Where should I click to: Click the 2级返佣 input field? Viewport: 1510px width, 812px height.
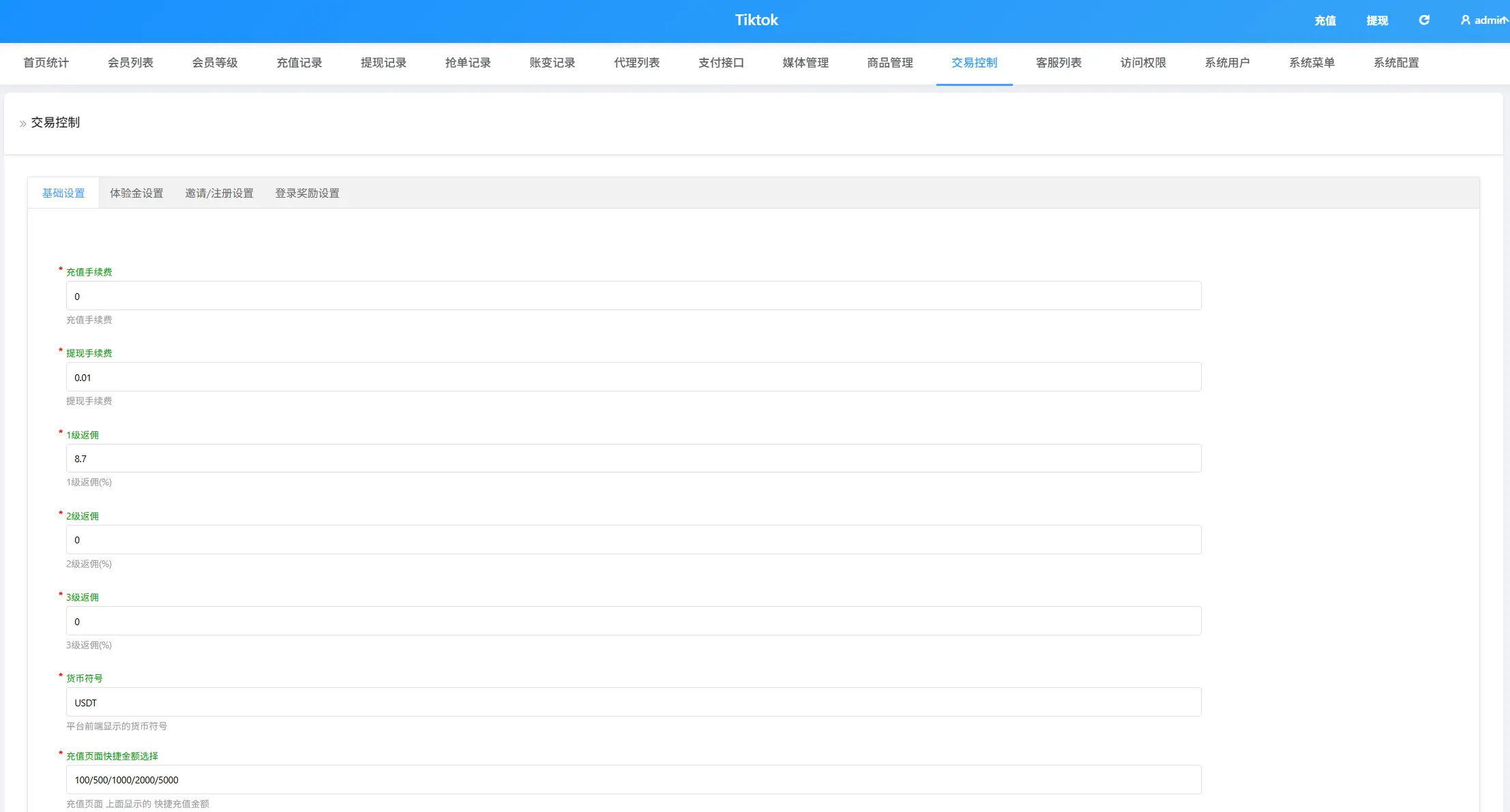click(634, 540)
